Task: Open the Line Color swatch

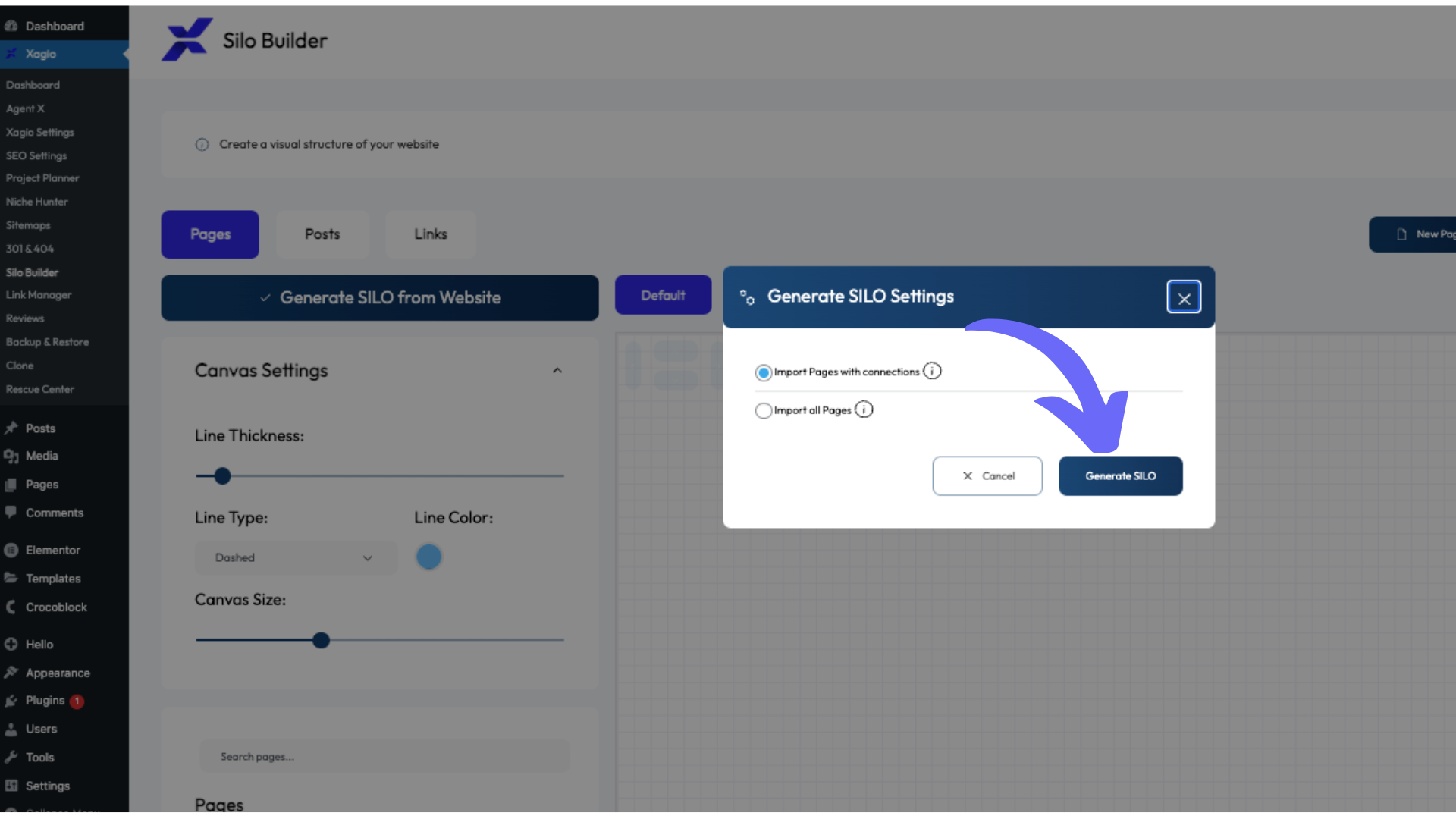Action: coord(428,557)
